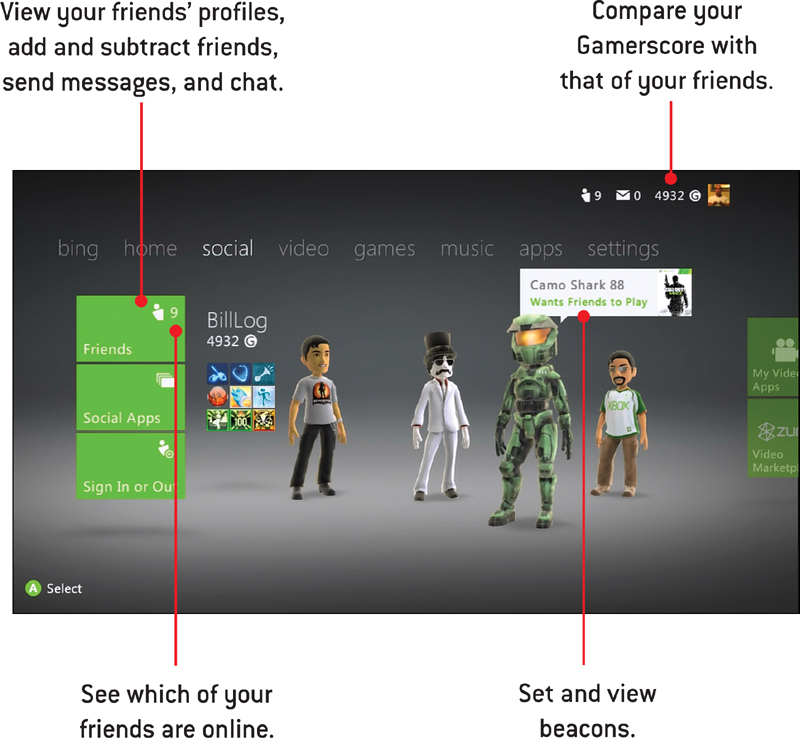Select the music tab

click(467, 249)
